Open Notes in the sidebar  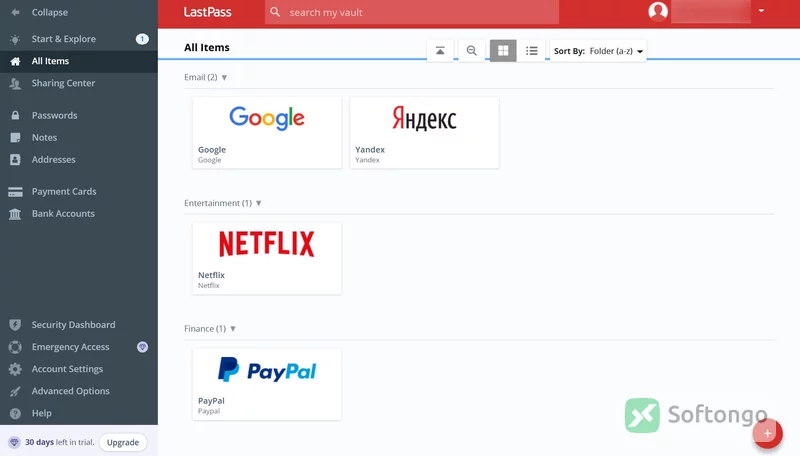coord(79,137)
